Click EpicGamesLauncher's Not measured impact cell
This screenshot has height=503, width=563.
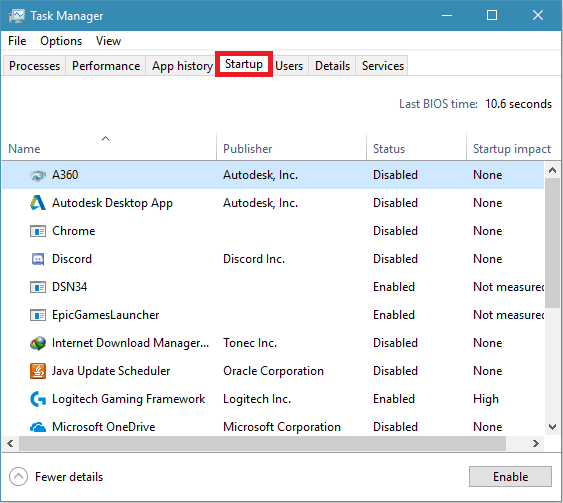tap(508, 315)
